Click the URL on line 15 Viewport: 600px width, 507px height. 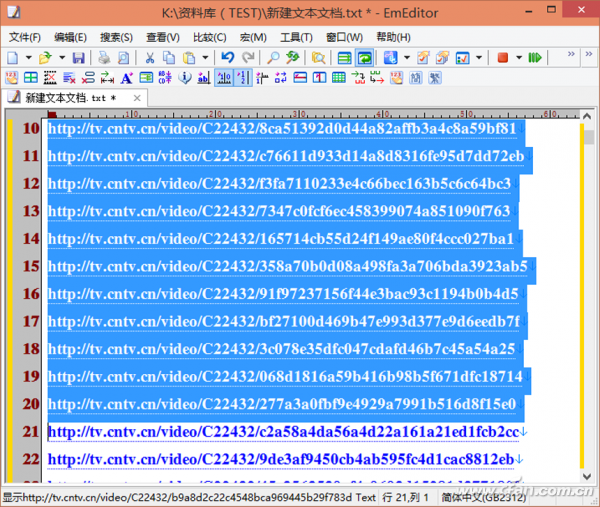coord(287,266)
